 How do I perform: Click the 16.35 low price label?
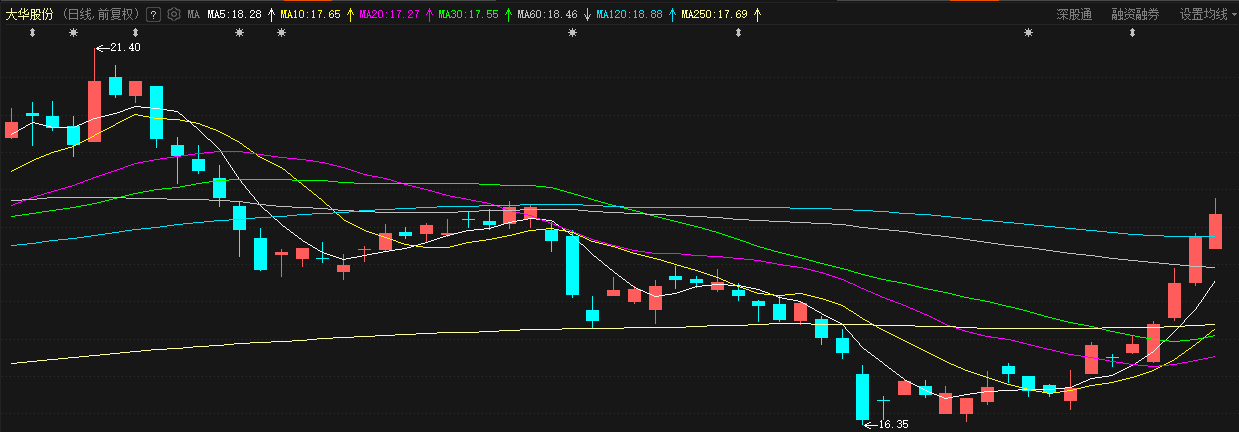(x=893, y=424)
